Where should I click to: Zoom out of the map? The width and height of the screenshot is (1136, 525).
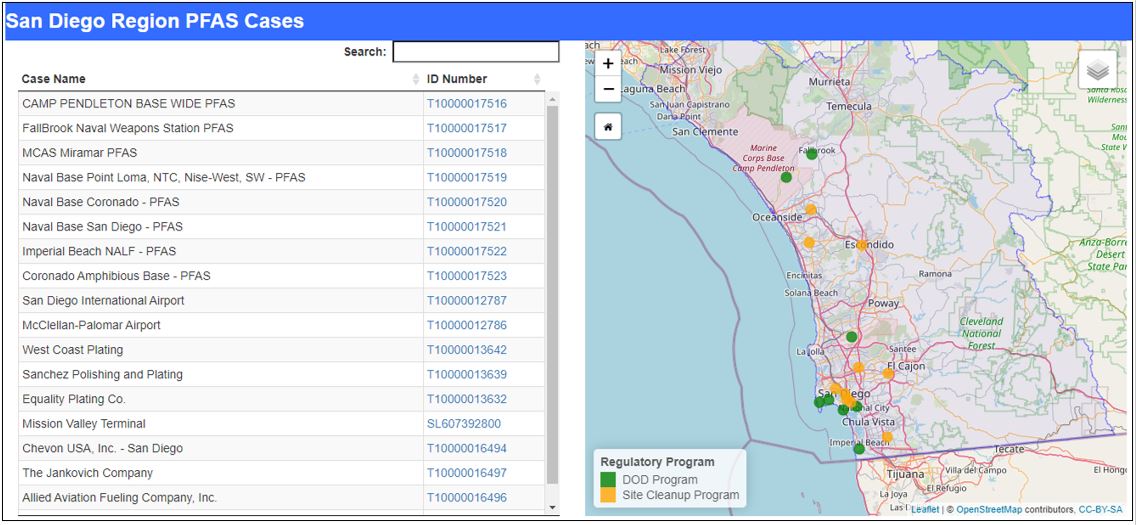(x=608, y=89)
